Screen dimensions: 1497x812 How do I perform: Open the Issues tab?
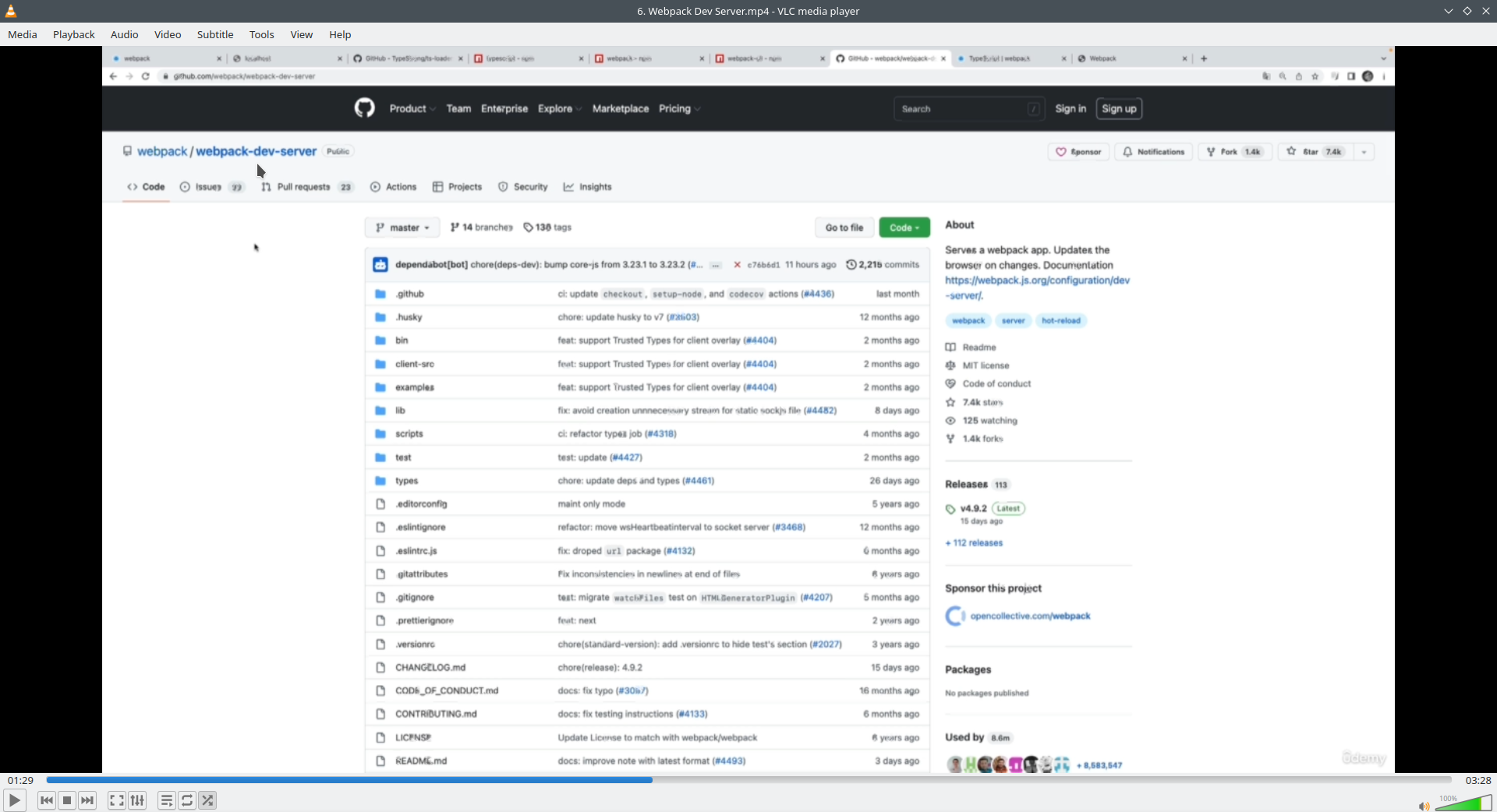point(212,187)
